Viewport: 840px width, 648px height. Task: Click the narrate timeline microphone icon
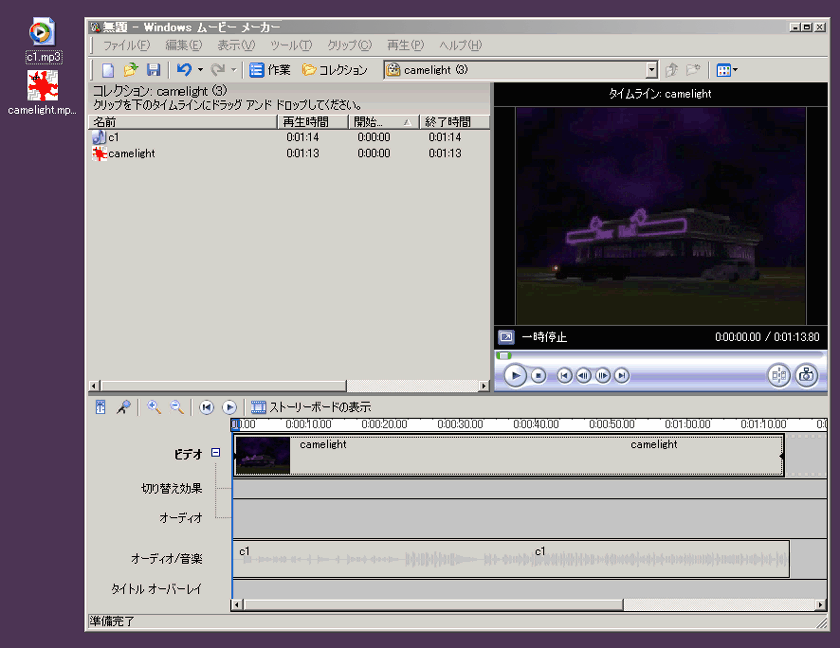tap(123, 407)
